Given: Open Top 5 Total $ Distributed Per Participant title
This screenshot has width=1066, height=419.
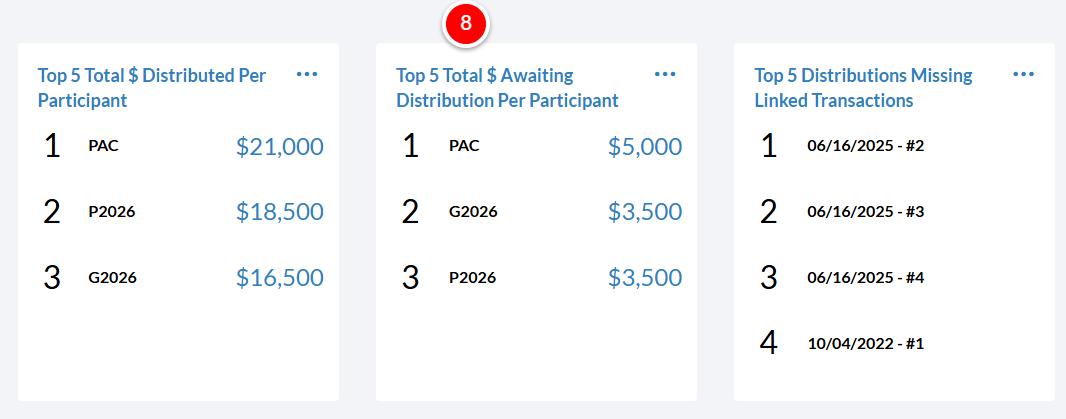Looking at the screenshot, I should coord(152,88).
